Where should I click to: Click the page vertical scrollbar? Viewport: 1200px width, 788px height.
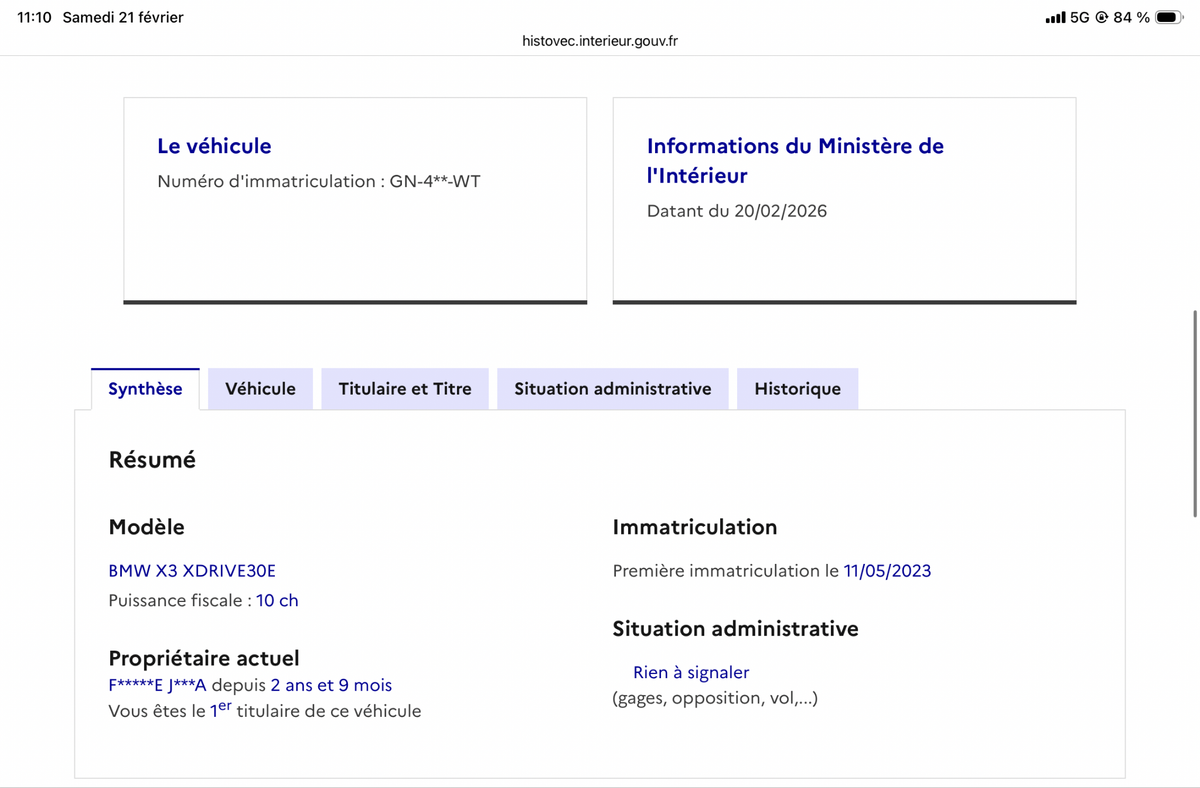tap(1195, 413)
